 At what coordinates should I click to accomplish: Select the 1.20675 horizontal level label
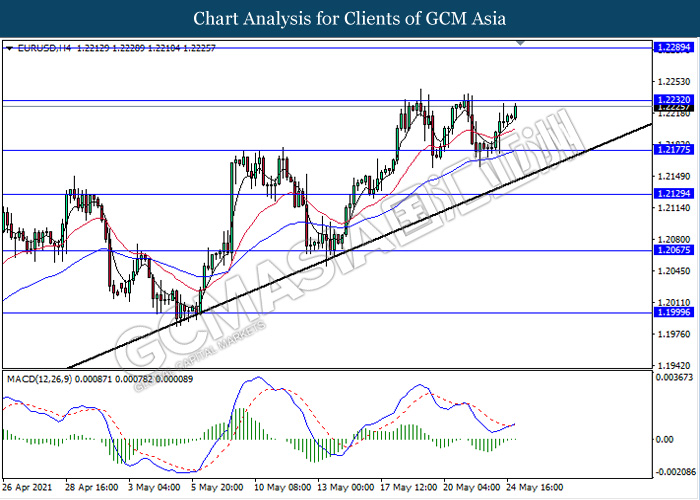click(674, 250)
